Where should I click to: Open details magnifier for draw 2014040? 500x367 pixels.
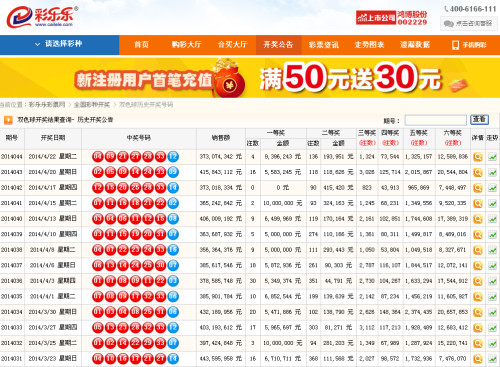[x=478, y=219]
